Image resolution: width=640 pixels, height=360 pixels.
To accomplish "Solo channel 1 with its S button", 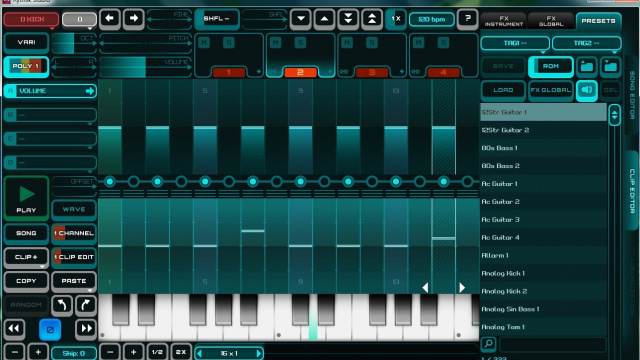I will [229, 42].
